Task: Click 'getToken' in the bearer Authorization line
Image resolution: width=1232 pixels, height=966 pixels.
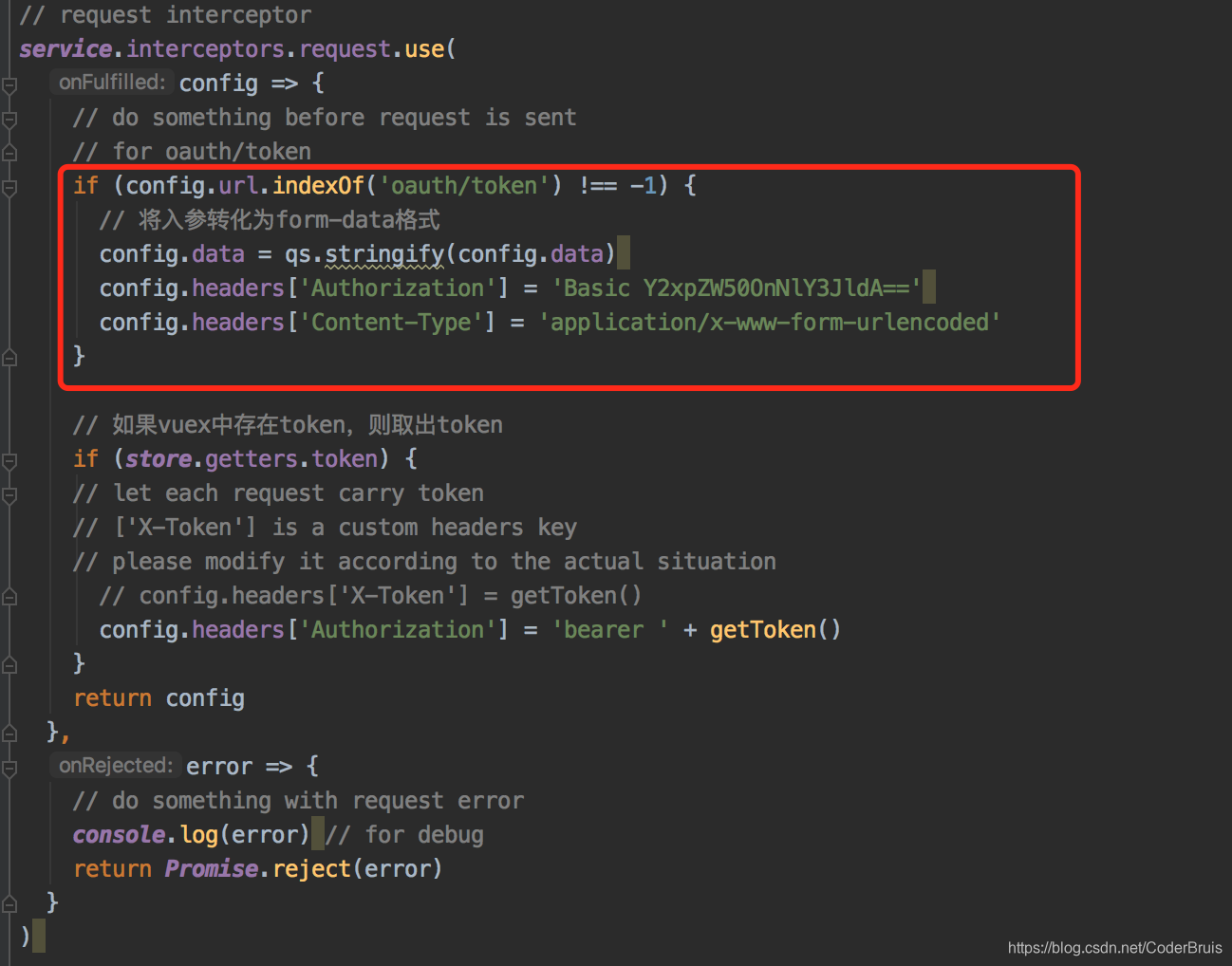Action: tap(763, 629)
